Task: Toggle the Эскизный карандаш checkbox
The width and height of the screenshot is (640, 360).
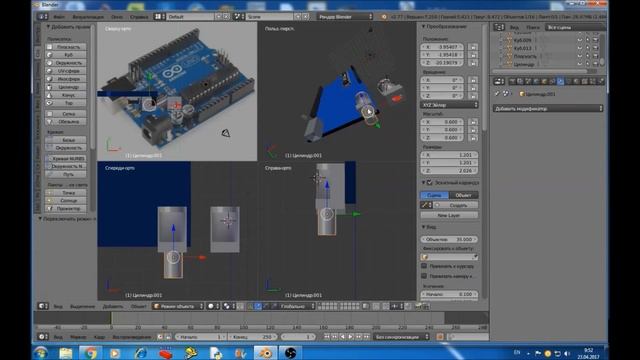Action: (x=429, y=183)
